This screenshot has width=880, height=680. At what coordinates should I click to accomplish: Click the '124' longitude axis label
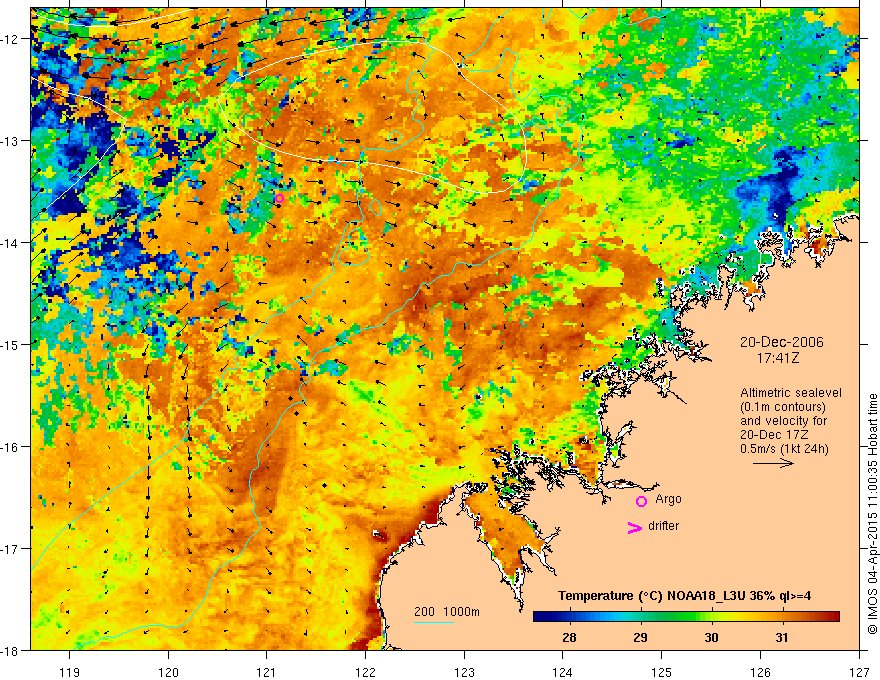click(x=563, y=672)
